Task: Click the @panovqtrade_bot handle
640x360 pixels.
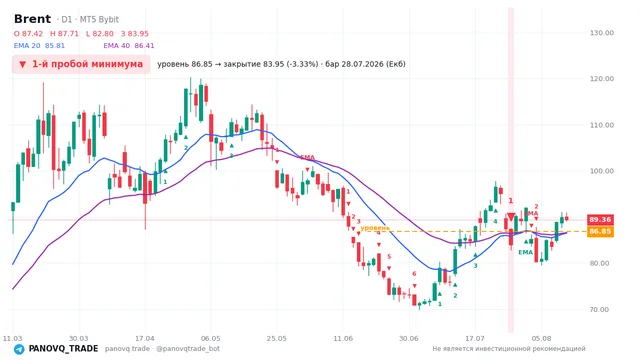Action: click(188, 349)
